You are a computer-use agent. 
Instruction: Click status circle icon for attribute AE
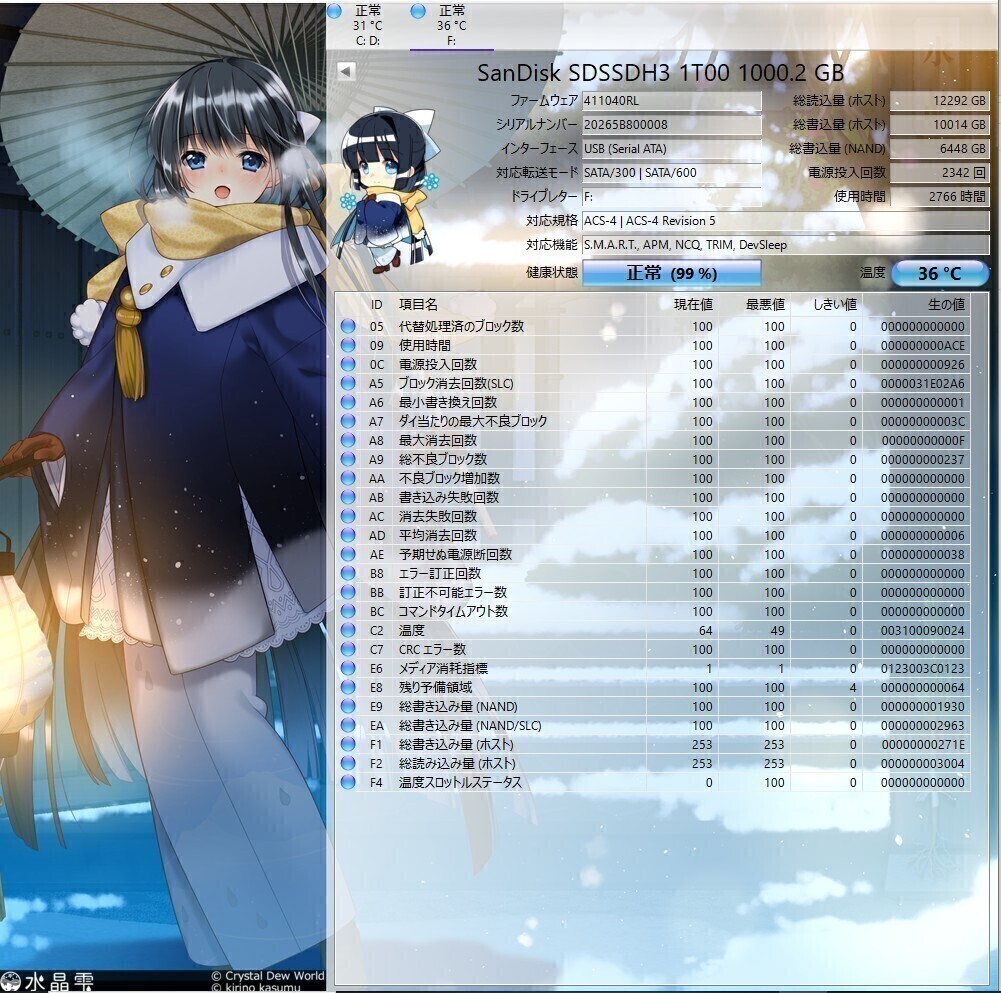[348, 554]
